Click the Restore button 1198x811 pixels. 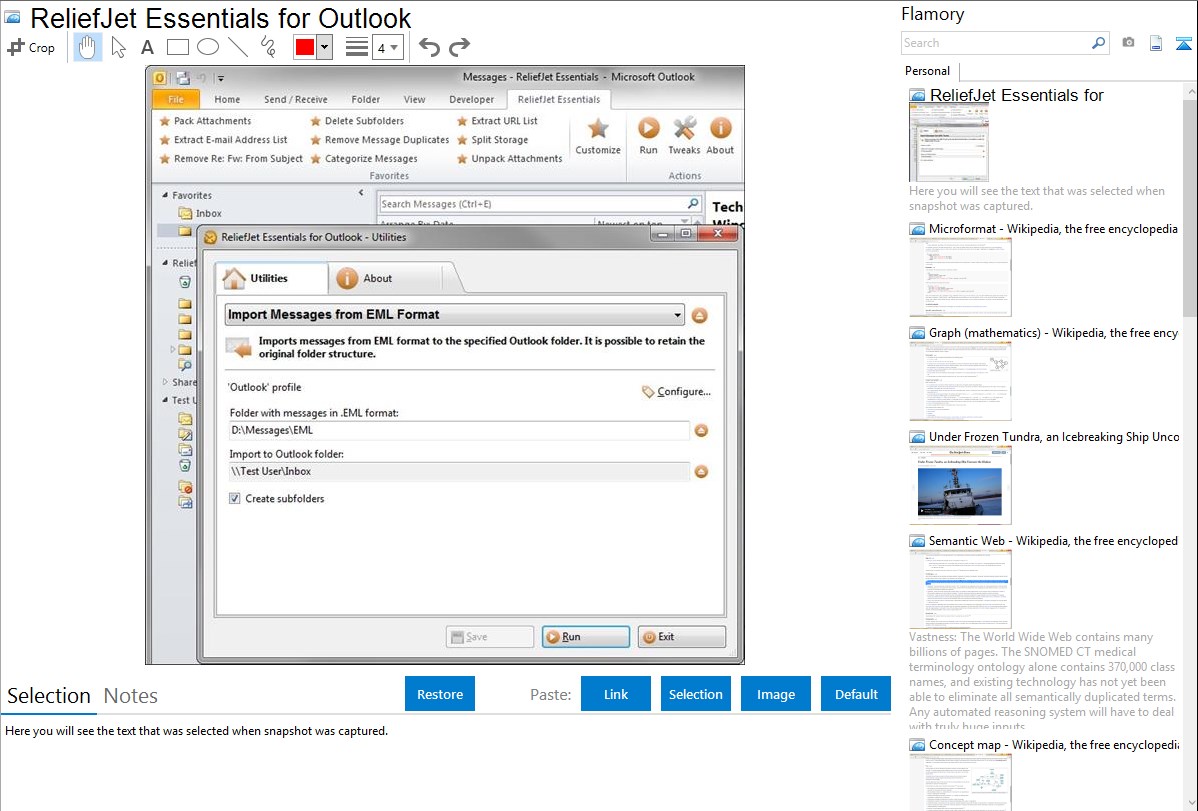point(440,694)
